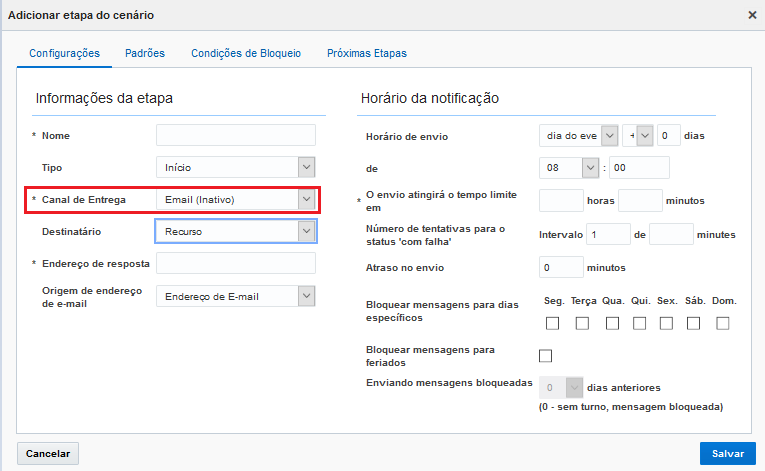Open the 'dia do eve' send time dropdown
The height and width of the screenshot is (471, 765).
pyautogui.click(x=609, y=136)
